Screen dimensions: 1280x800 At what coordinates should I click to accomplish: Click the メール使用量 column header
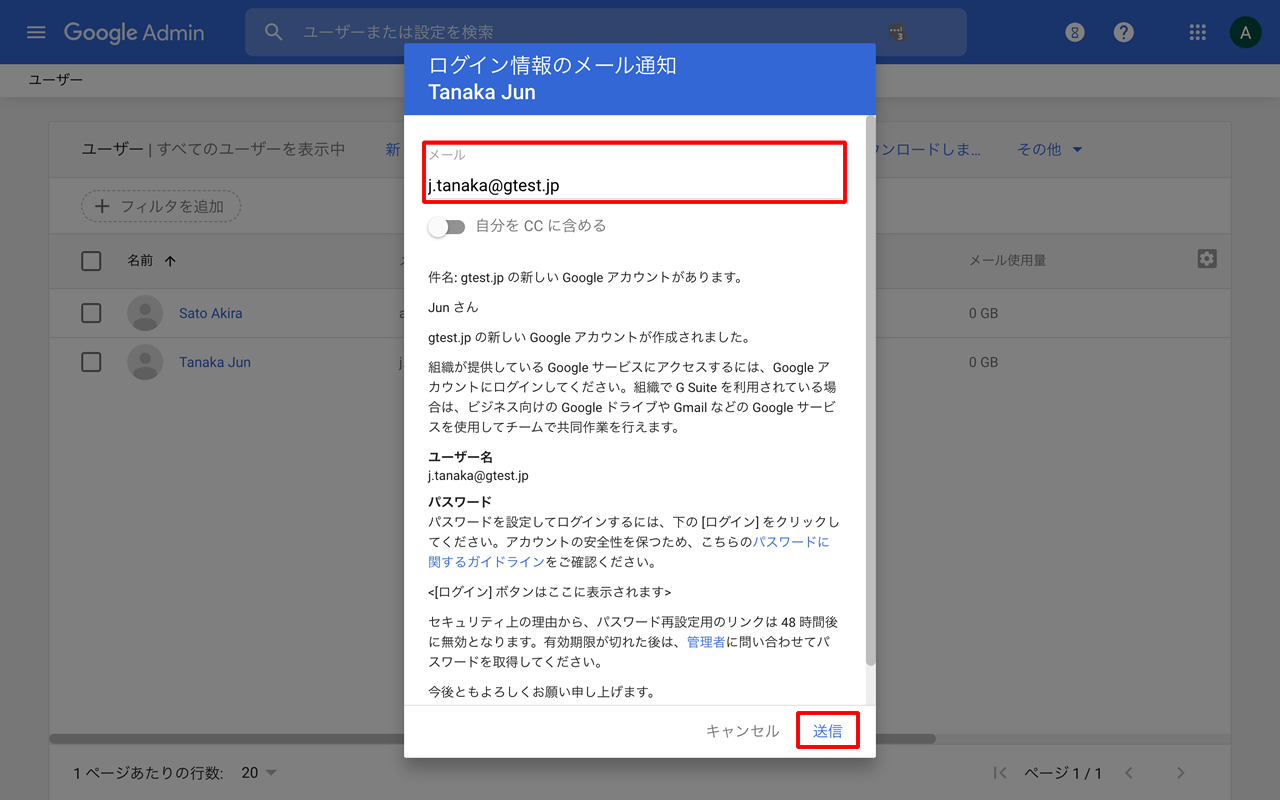[1007, 261]
